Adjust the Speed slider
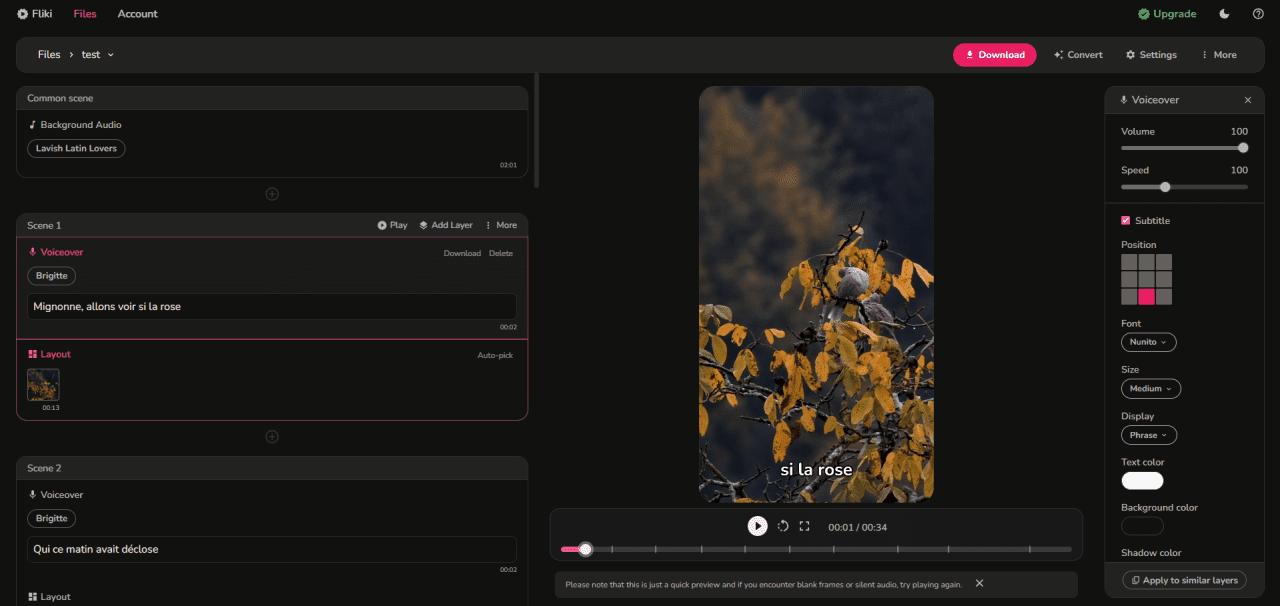This screenshot has height=606, width=1280. (x=1185, y=186)
